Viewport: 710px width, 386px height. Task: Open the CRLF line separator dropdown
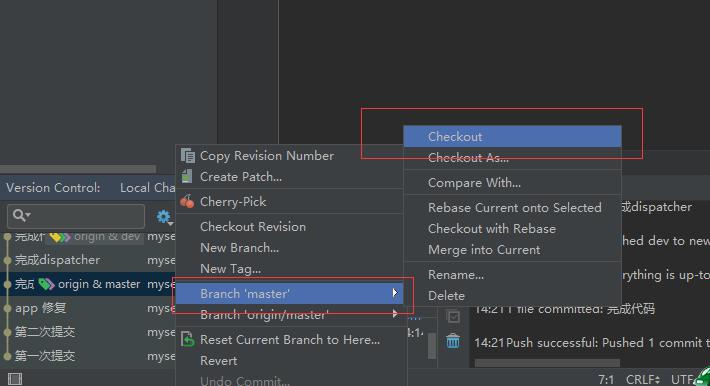(x=643, y=379)
